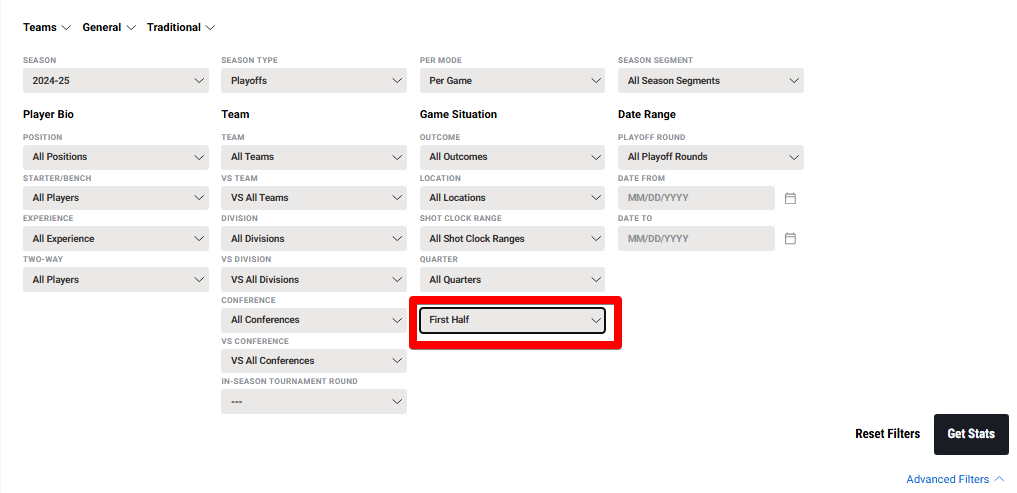Viewport: 1017px width, 493px height.
Task: Open calendar picker for Date From
Action: [790, 198]
